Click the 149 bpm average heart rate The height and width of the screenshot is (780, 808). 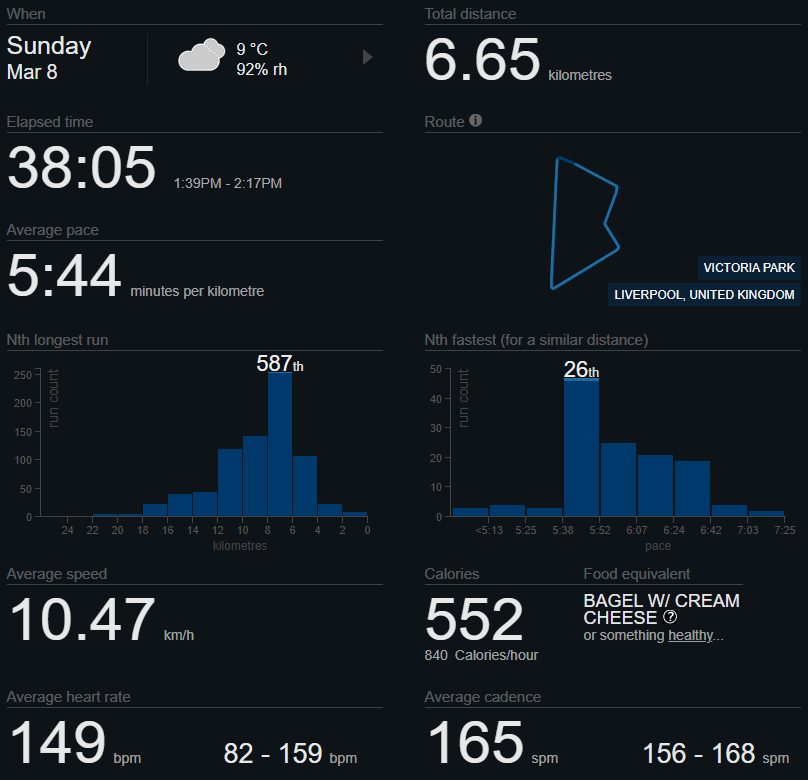pyautogui.click(x=58, y=743)
